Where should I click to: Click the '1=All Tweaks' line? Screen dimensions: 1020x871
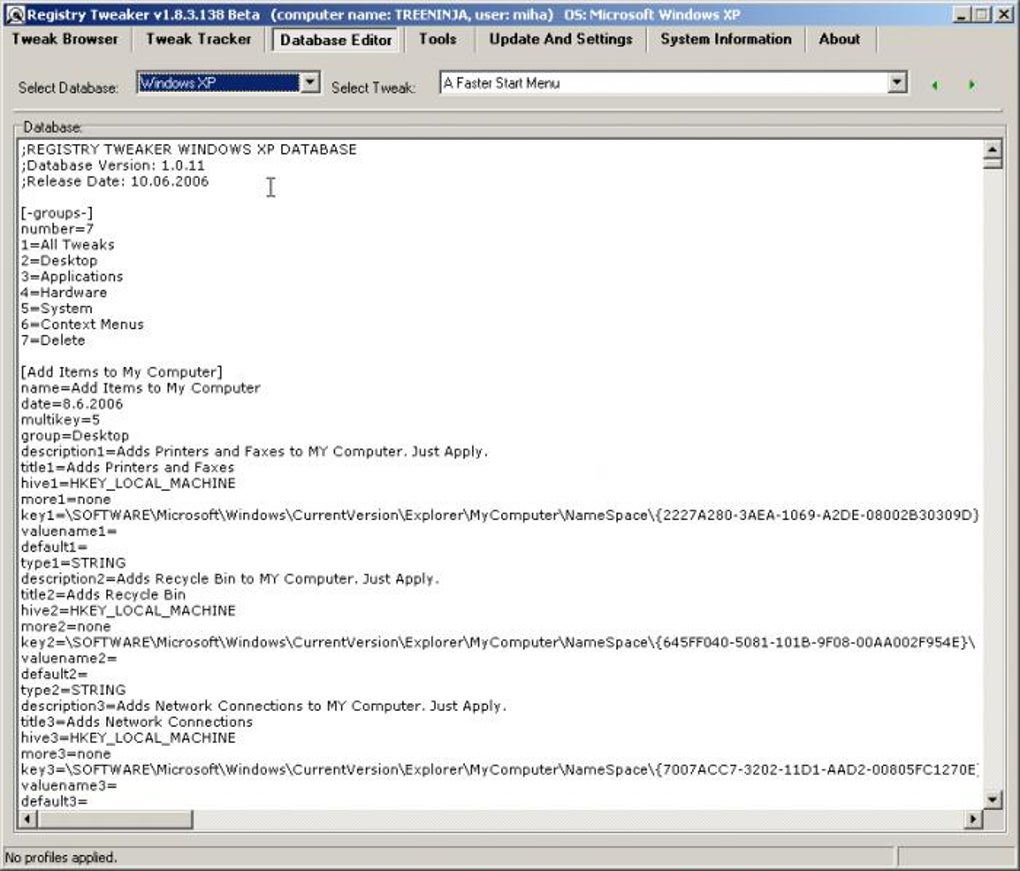tap(68, 245)
